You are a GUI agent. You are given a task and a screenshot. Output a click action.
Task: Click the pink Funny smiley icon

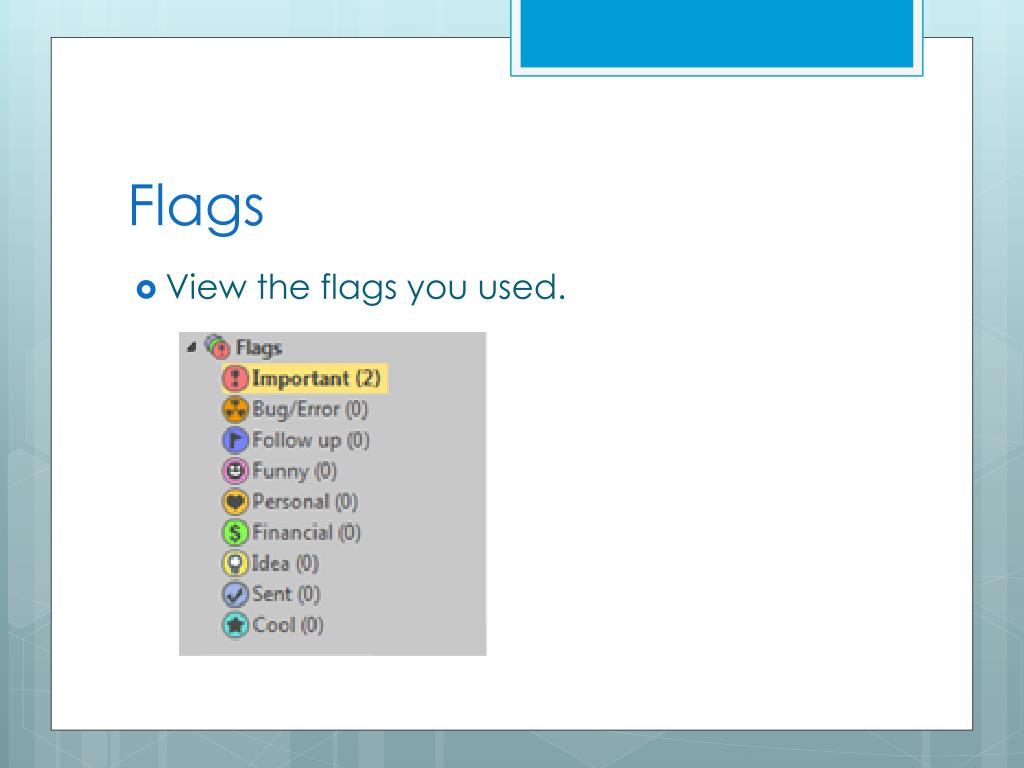pyautogui.click(x=235, y=471)
